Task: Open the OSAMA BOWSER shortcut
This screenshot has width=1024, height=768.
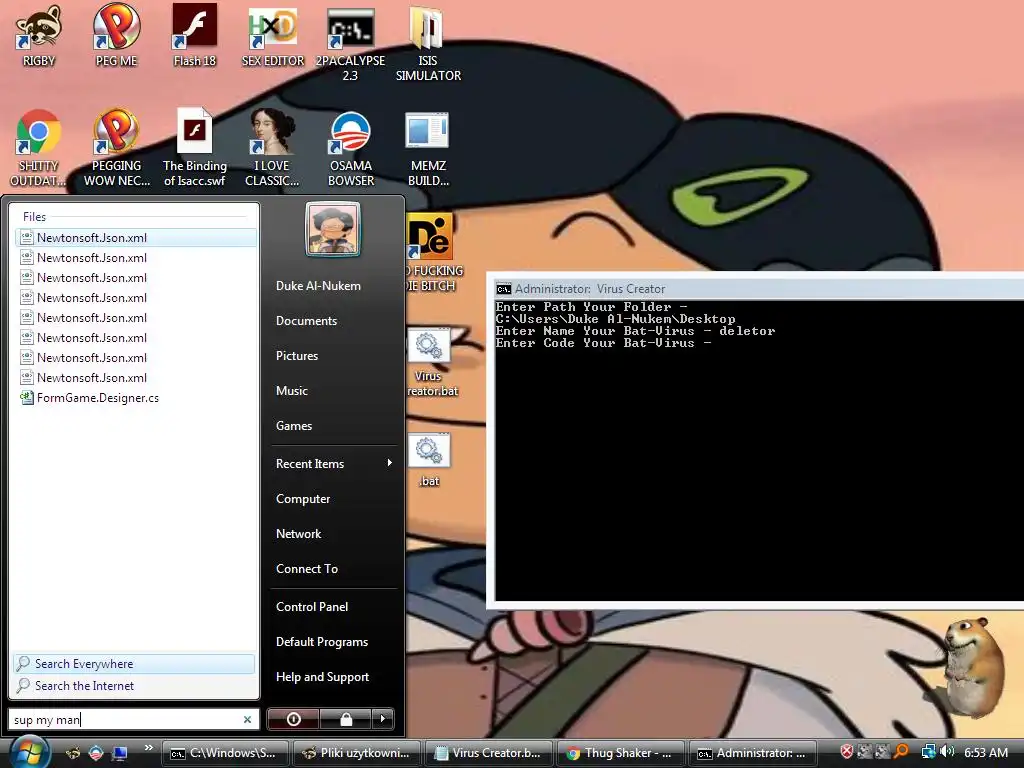Action: click(x=351, y=147)
